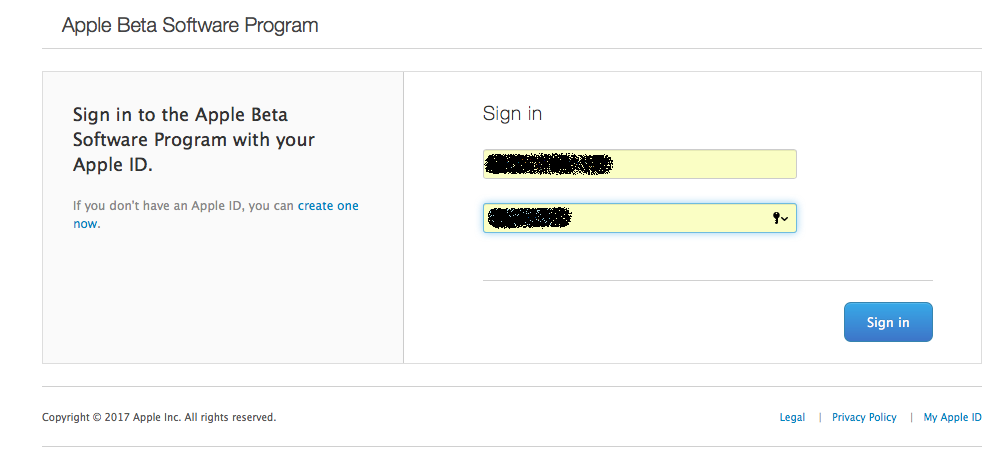Go to My Apple ID footer link
This screenshot has width=1004, height=468.
point(952,417)
